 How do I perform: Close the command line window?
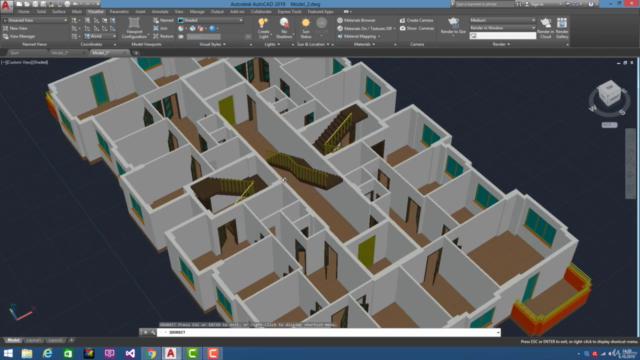145,333
